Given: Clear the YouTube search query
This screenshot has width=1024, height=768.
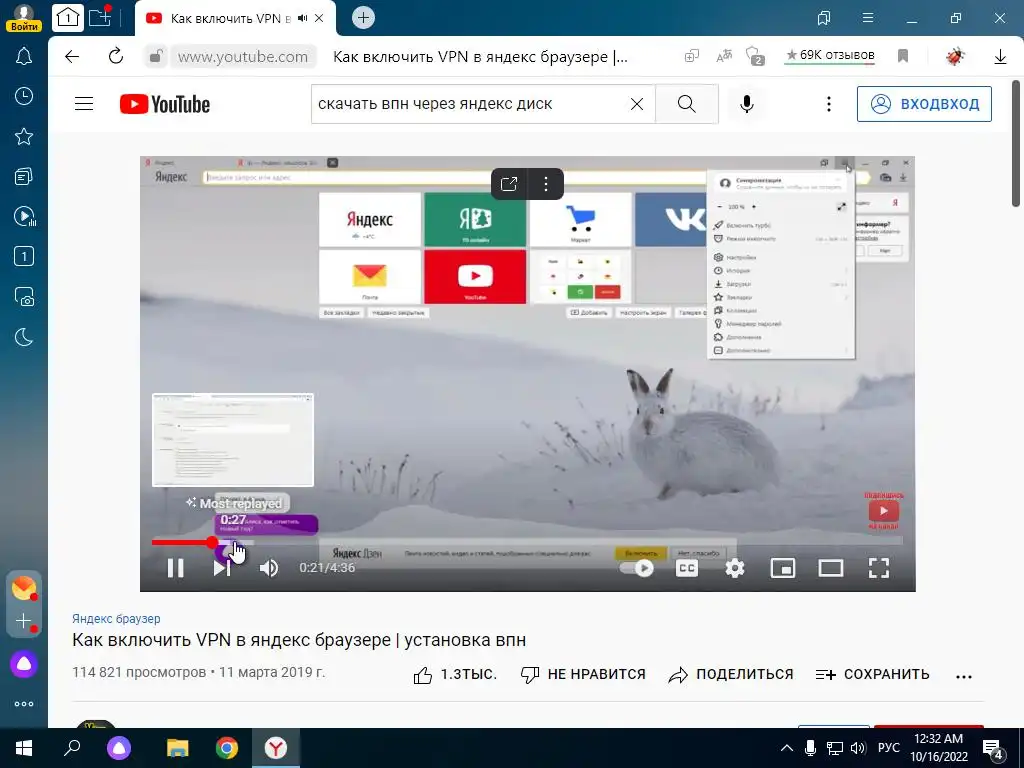Looking at the screenshot, I should [x=637, y=104].
